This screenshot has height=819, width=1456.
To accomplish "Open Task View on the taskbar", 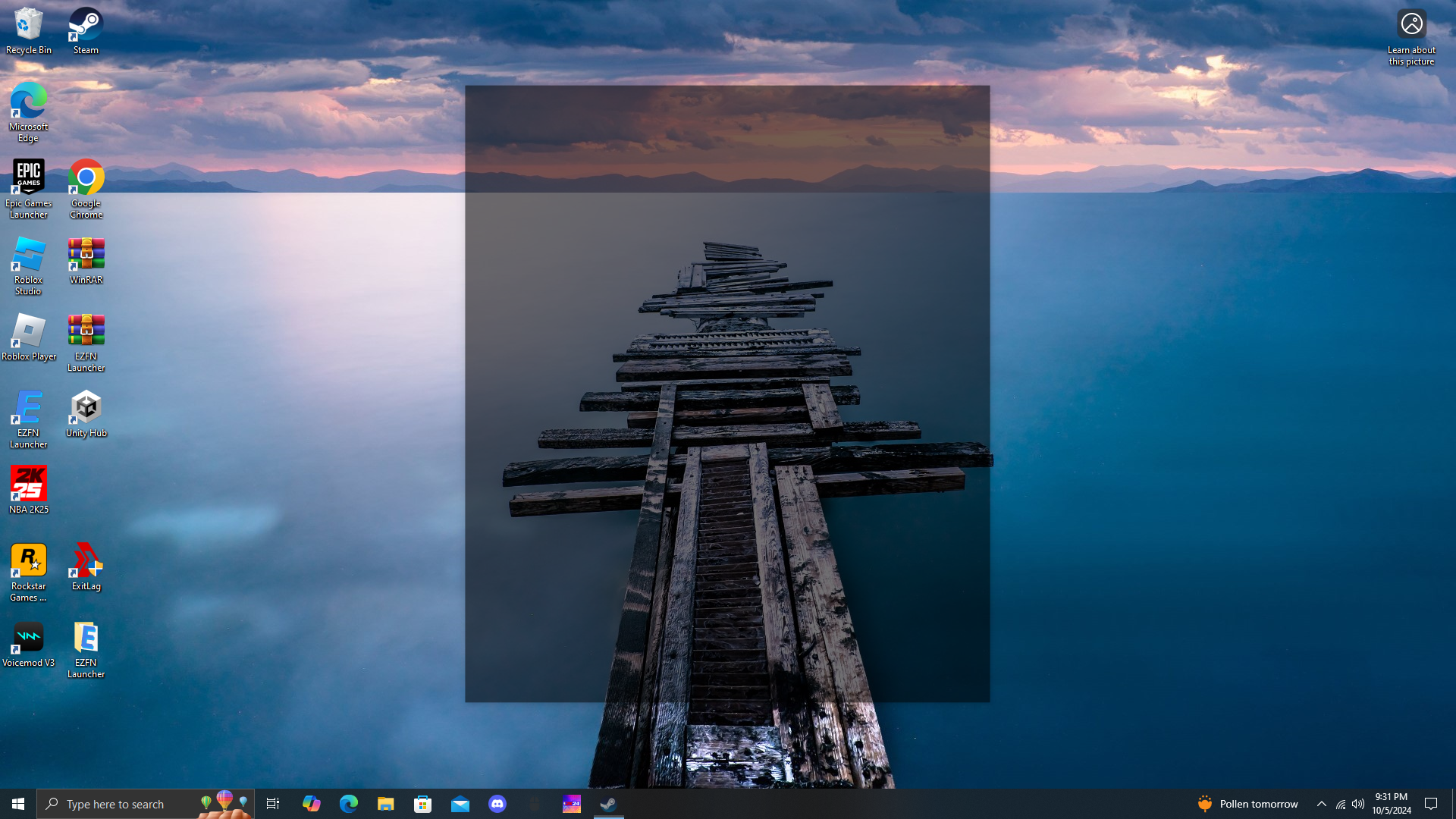I will 273,804.
